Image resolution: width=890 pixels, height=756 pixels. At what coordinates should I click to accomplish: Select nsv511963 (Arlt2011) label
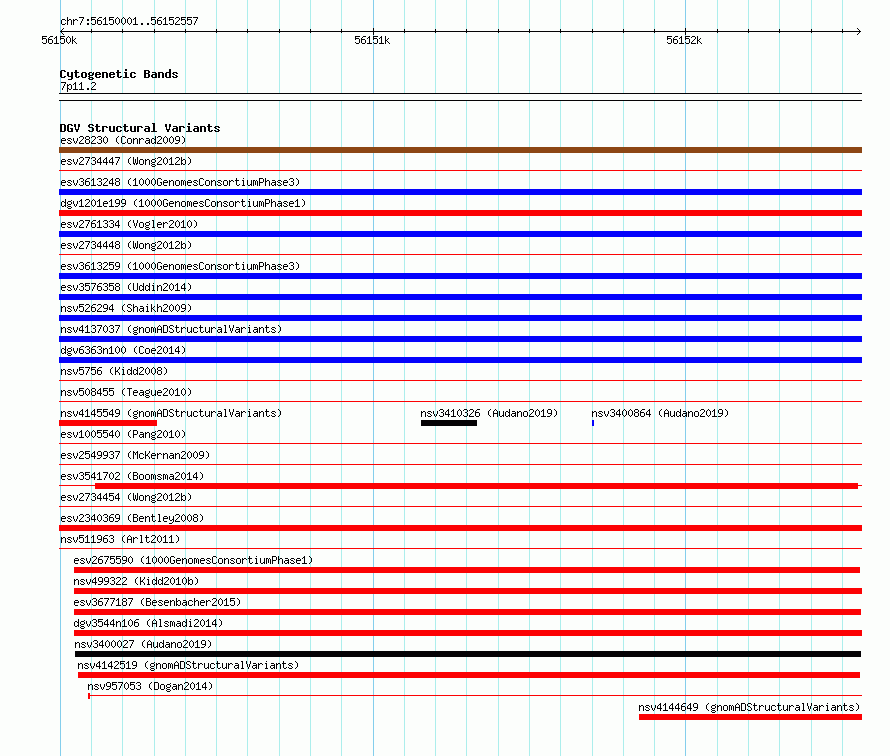pos(120,539)
